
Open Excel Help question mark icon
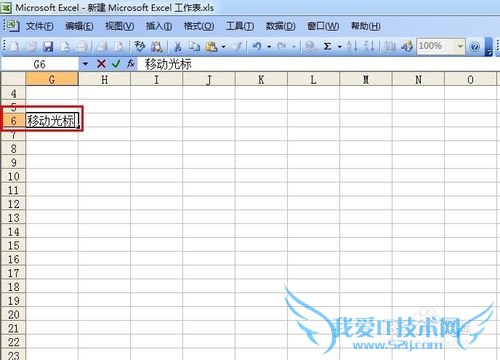pyautogui.click(x=475, y=47)
